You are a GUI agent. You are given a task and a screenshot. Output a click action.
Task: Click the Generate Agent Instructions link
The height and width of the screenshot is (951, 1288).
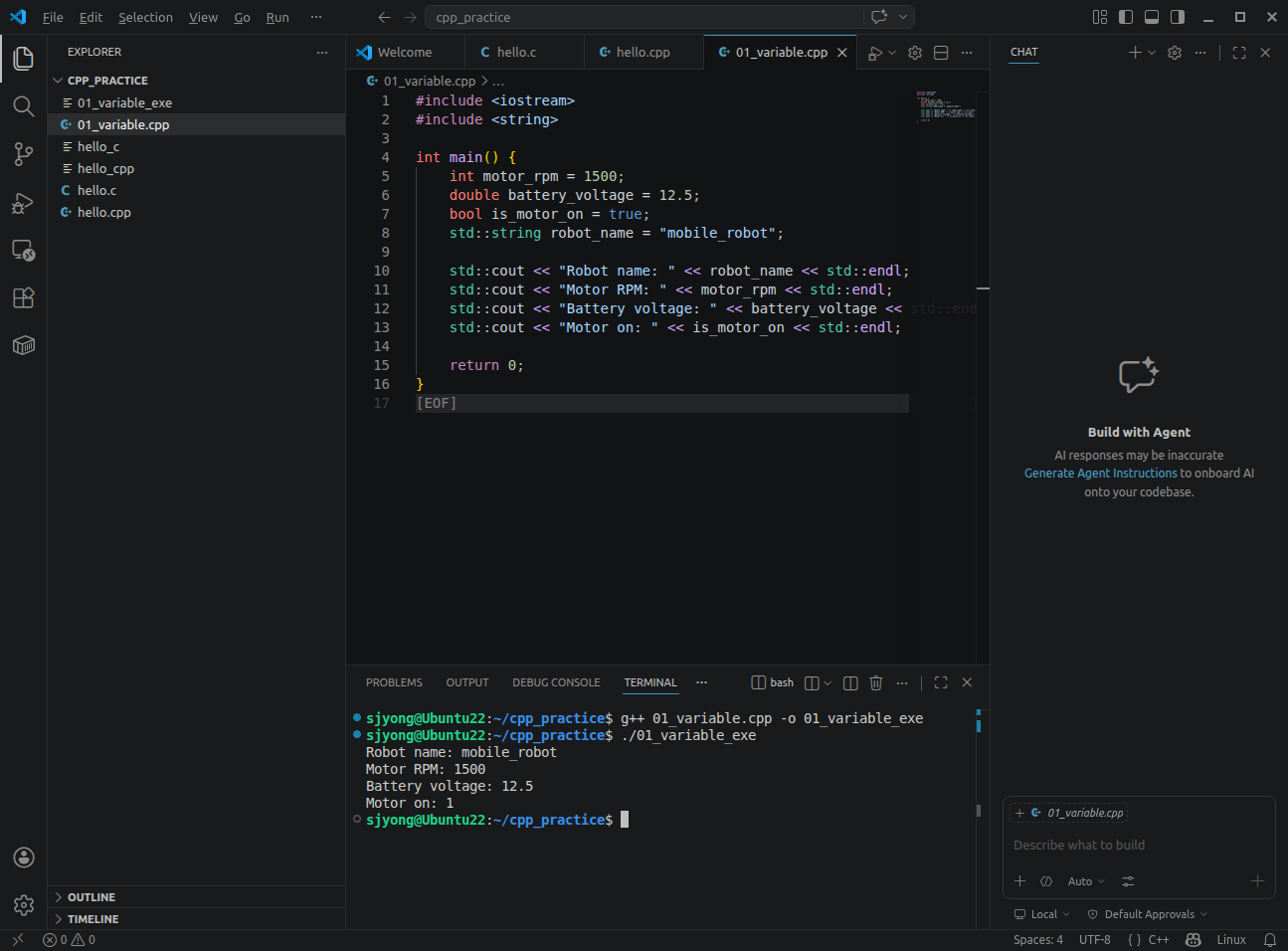[x=1100, y=474]
